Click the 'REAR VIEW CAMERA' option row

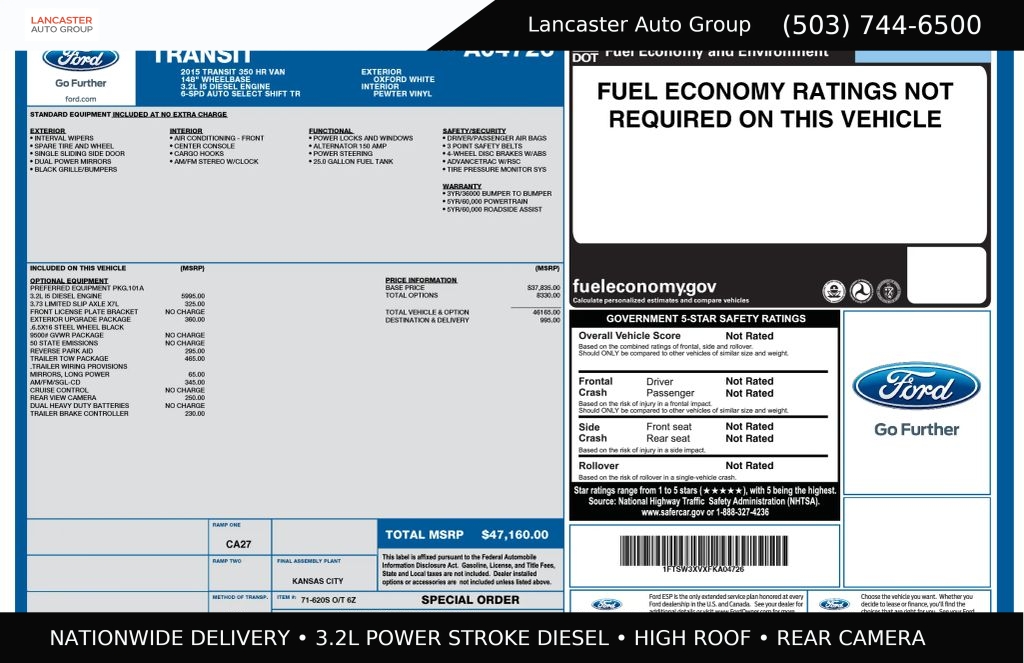118,398
